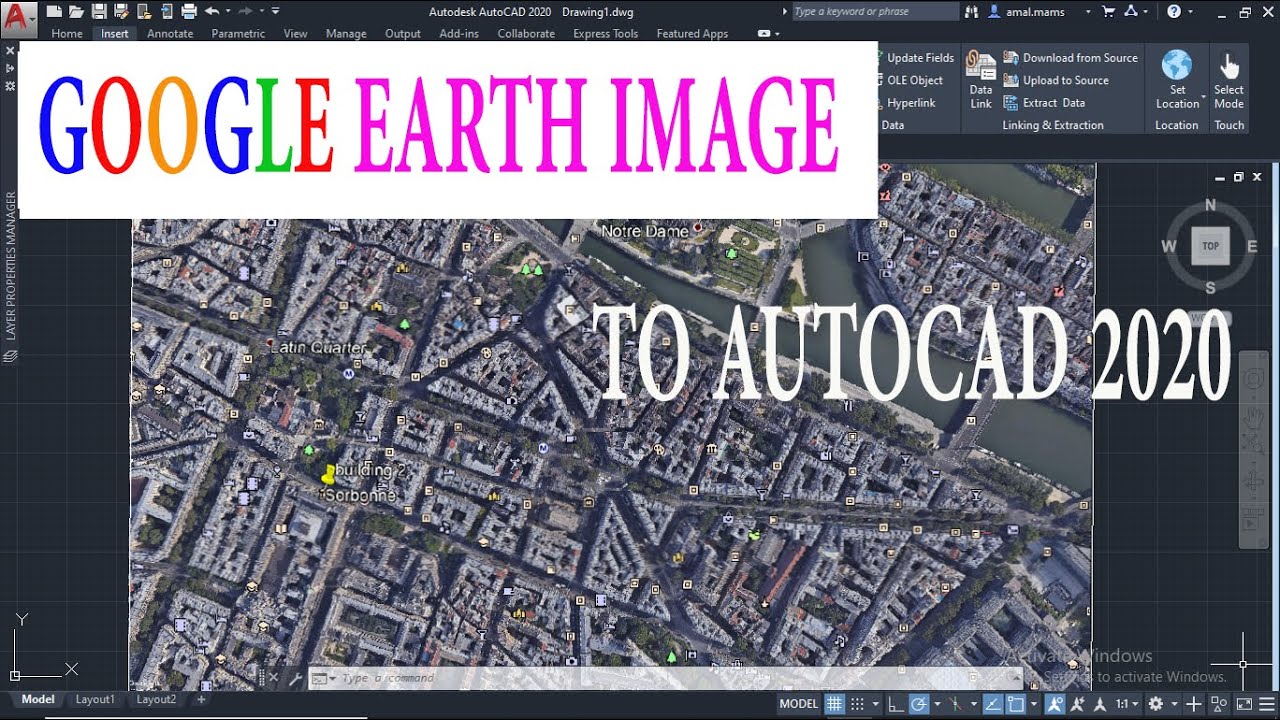Click the OLE Object button
The height and width of the screenshot is (720, 1280).
(x=911, y=80)
